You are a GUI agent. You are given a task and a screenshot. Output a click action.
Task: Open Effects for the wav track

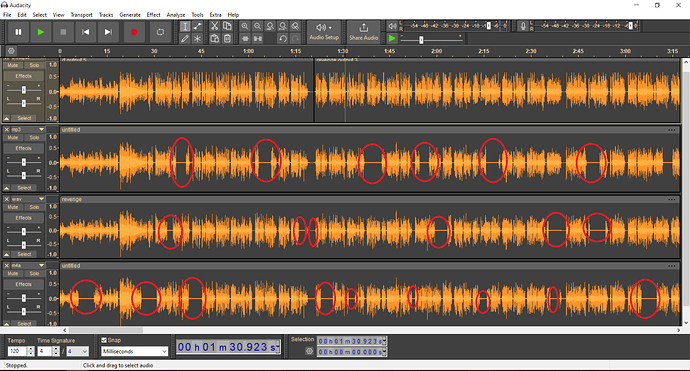24,218
